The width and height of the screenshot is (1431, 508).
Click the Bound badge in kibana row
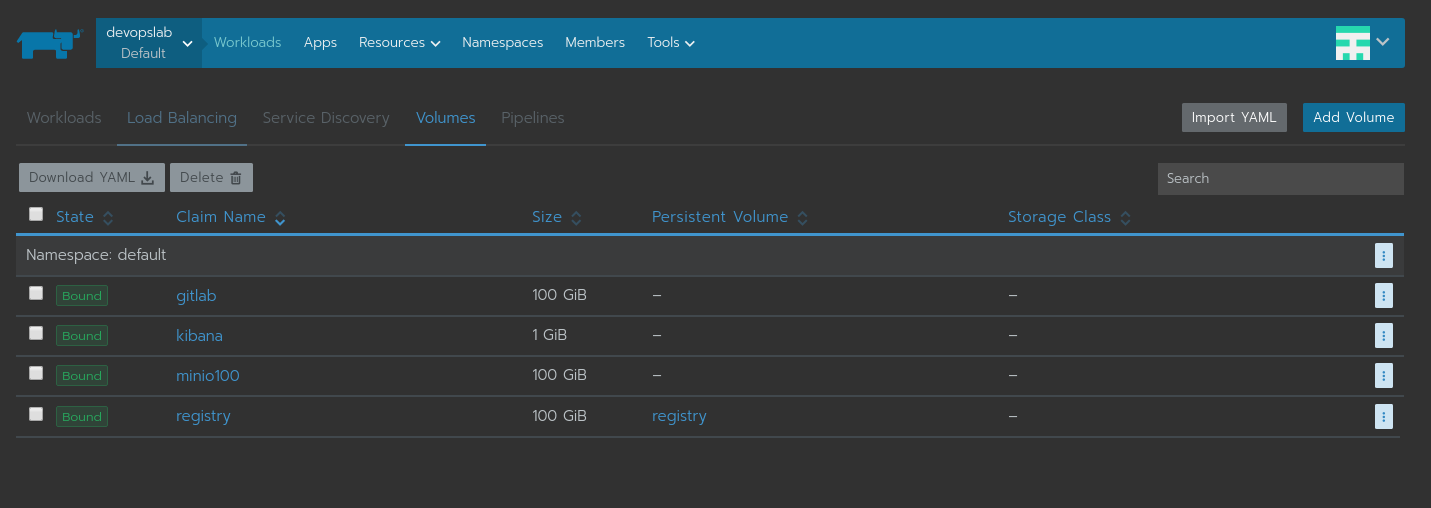coord(82,336)
